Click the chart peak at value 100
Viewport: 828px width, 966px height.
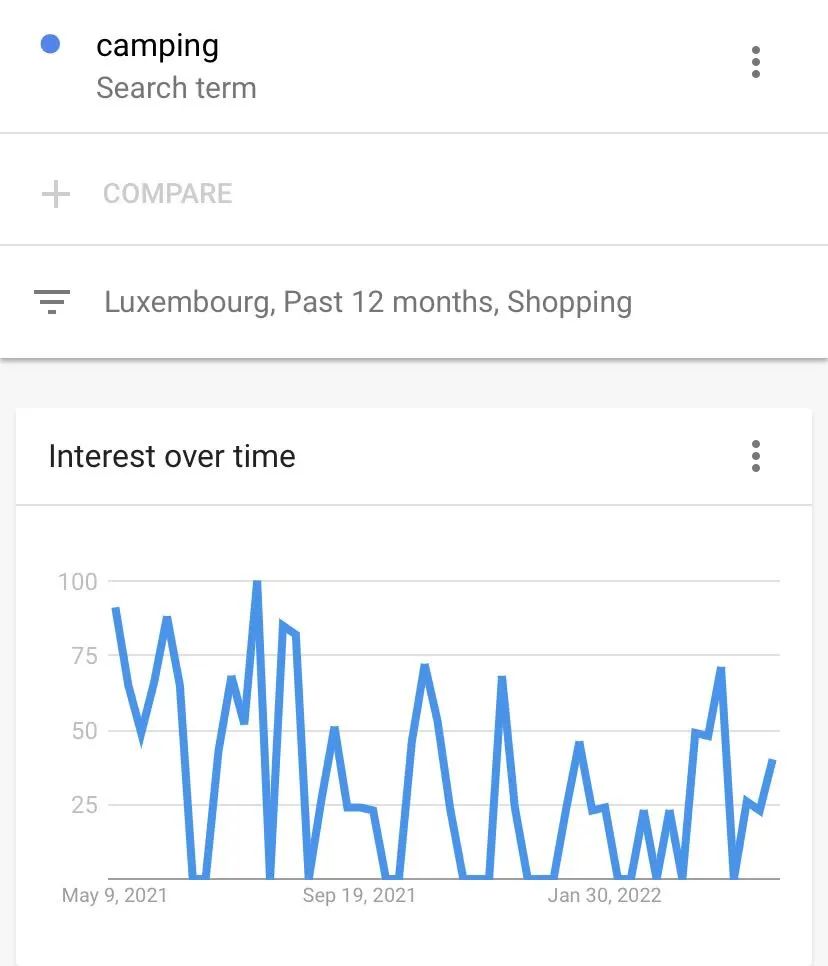pos(257,582)
